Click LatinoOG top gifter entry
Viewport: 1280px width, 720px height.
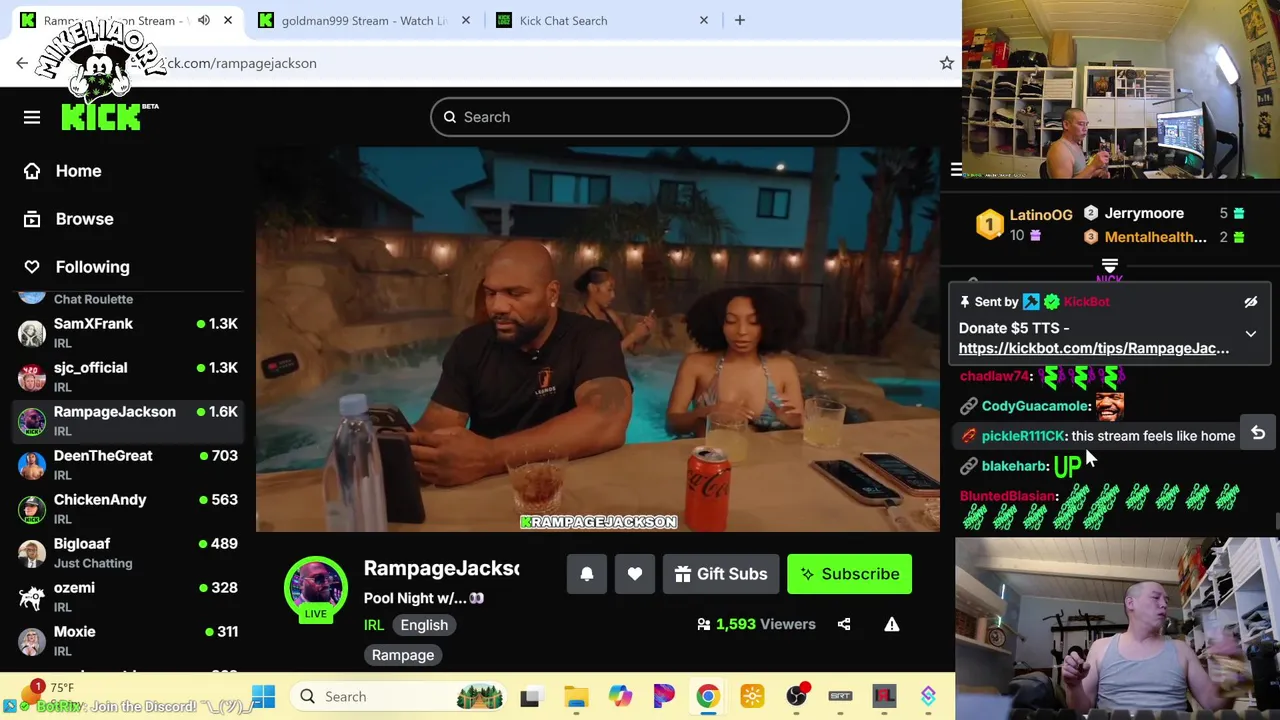pos(1022,224)
